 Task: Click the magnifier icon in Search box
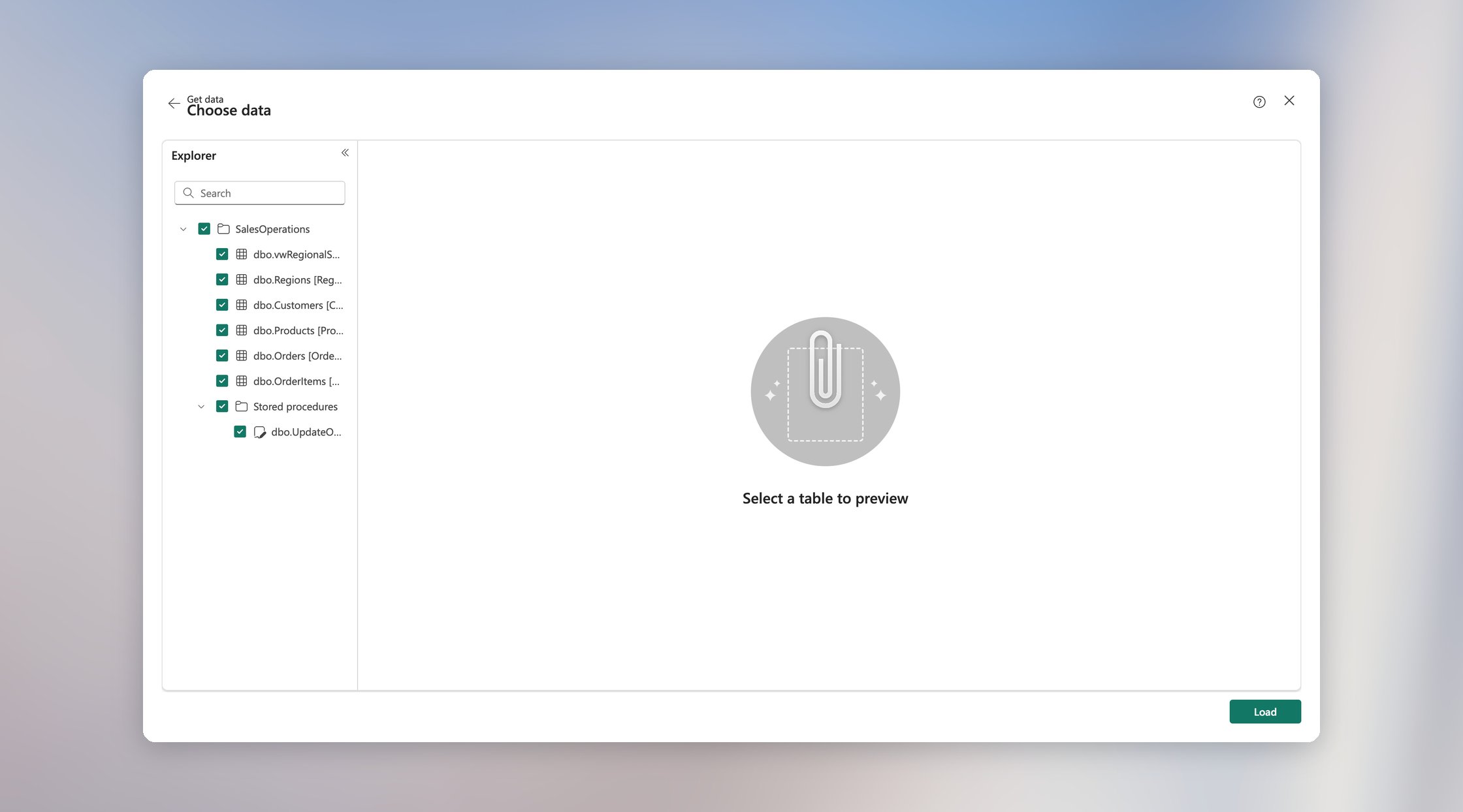[x=189, y=193]
